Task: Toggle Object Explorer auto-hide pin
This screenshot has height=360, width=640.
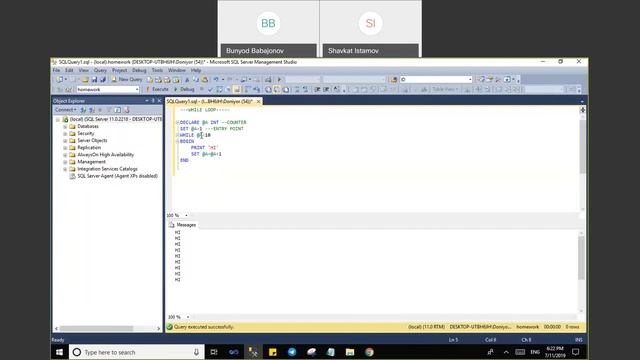Action: pos(153,101)
